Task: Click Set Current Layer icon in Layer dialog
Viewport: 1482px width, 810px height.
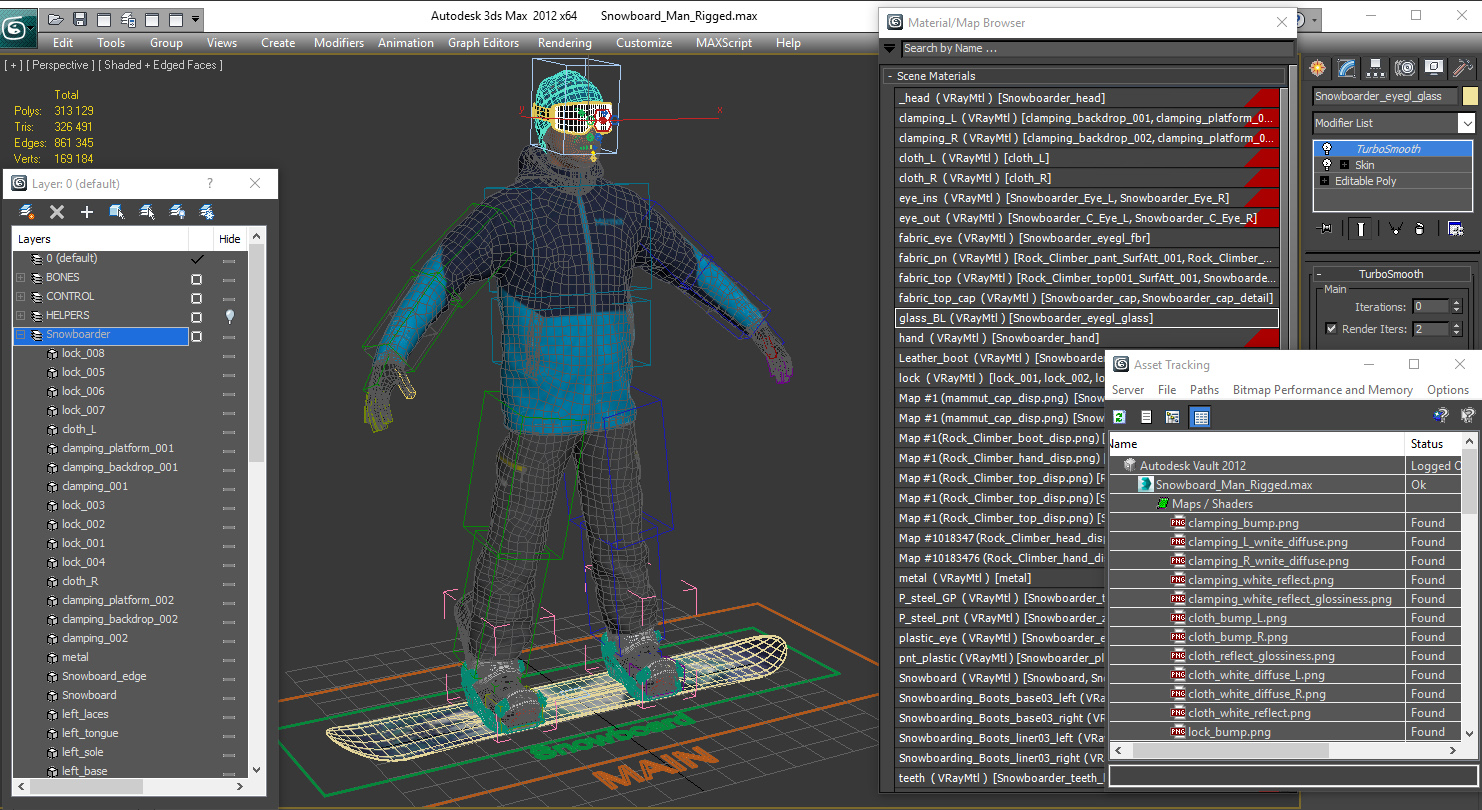Action: (147, 212)
